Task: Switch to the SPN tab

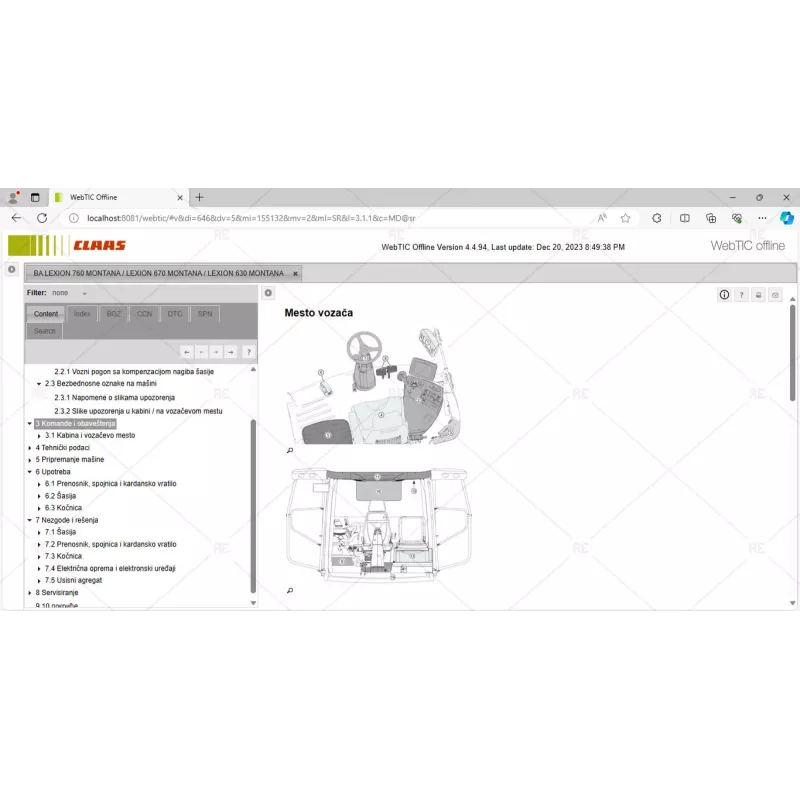Action: coord(205,313)
